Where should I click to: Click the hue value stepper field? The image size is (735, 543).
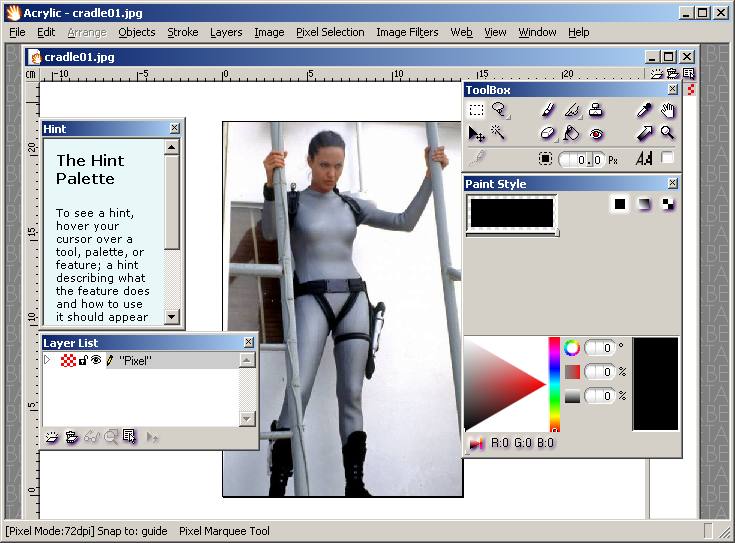coord(600,348)
